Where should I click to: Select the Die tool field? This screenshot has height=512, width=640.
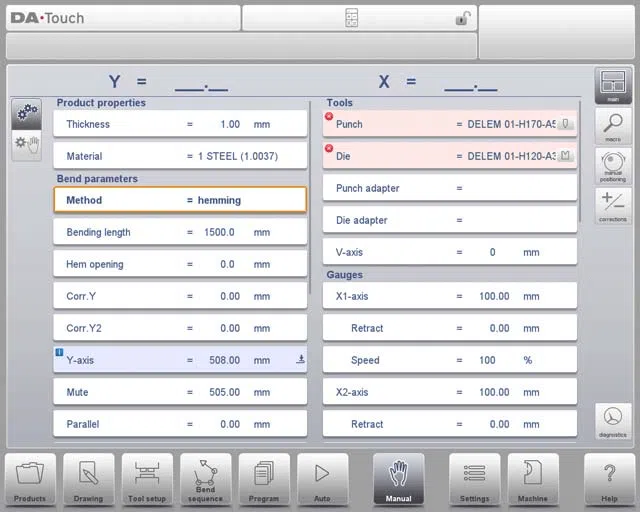point(450,156)
